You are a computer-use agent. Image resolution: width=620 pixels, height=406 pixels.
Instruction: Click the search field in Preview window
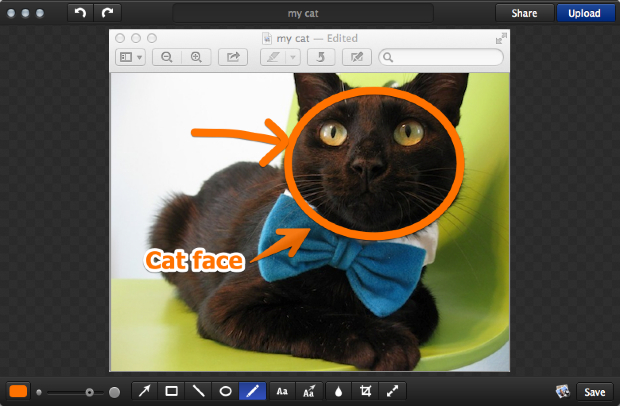441,57
